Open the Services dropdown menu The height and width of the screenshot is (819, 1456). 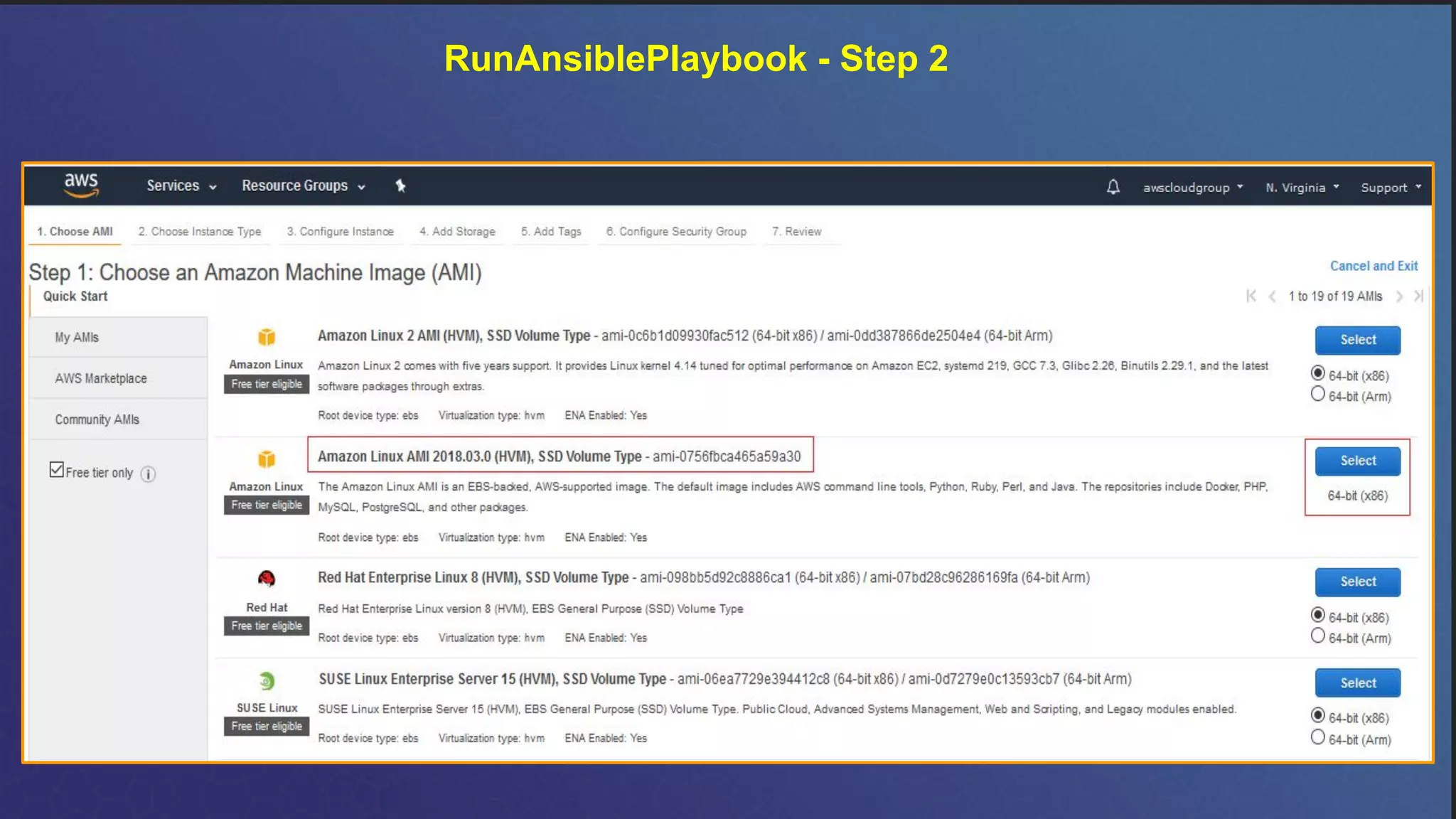pyautogui.click(x=181, y=186)
